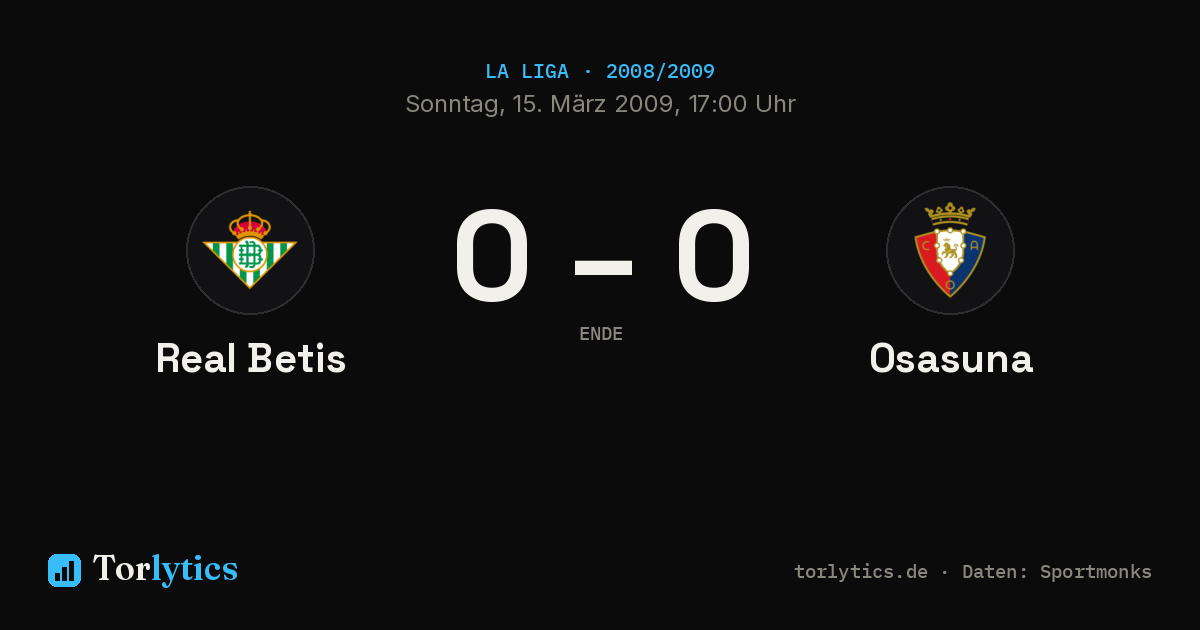Click the Osasuna club crest

coord(950,250)
